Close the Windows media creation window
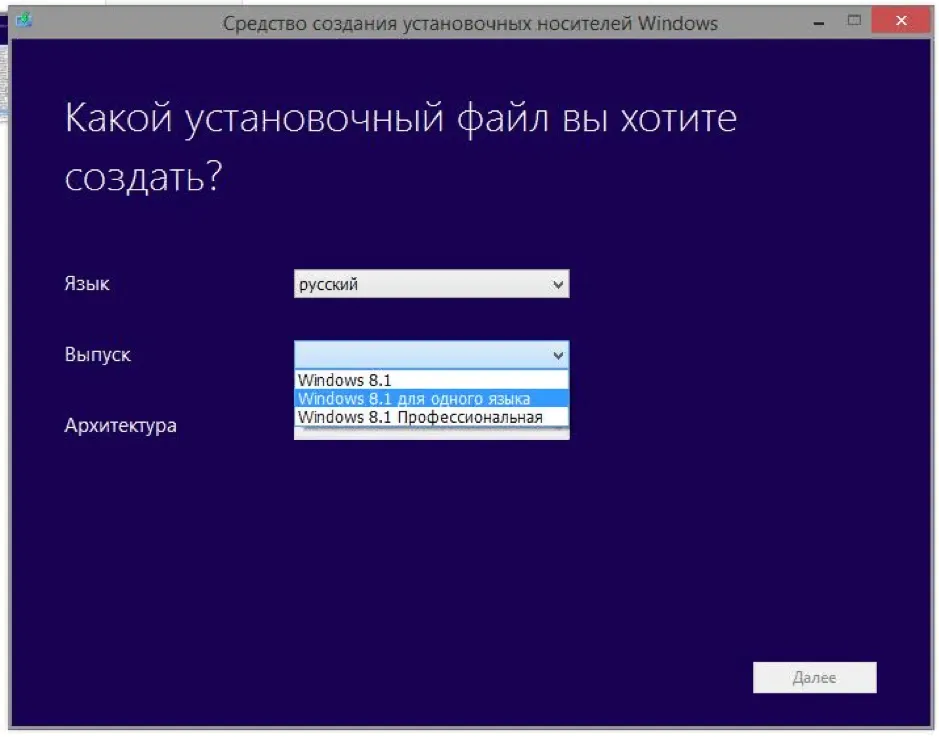The width and height of the screenshot is (939, 737). click(x=901, y=21)
